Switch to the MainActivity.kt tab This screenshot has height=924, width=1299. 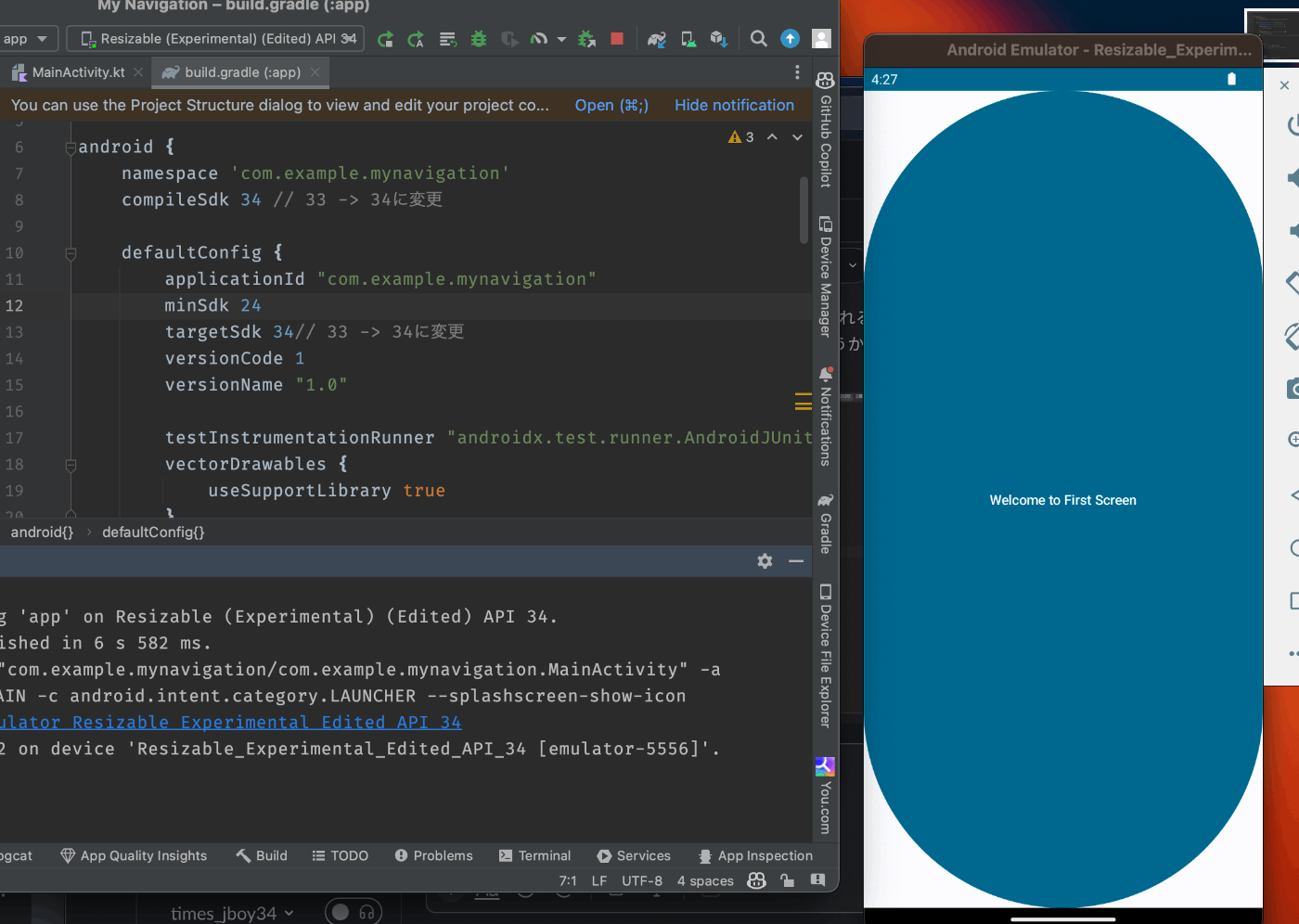pos(79,72)
